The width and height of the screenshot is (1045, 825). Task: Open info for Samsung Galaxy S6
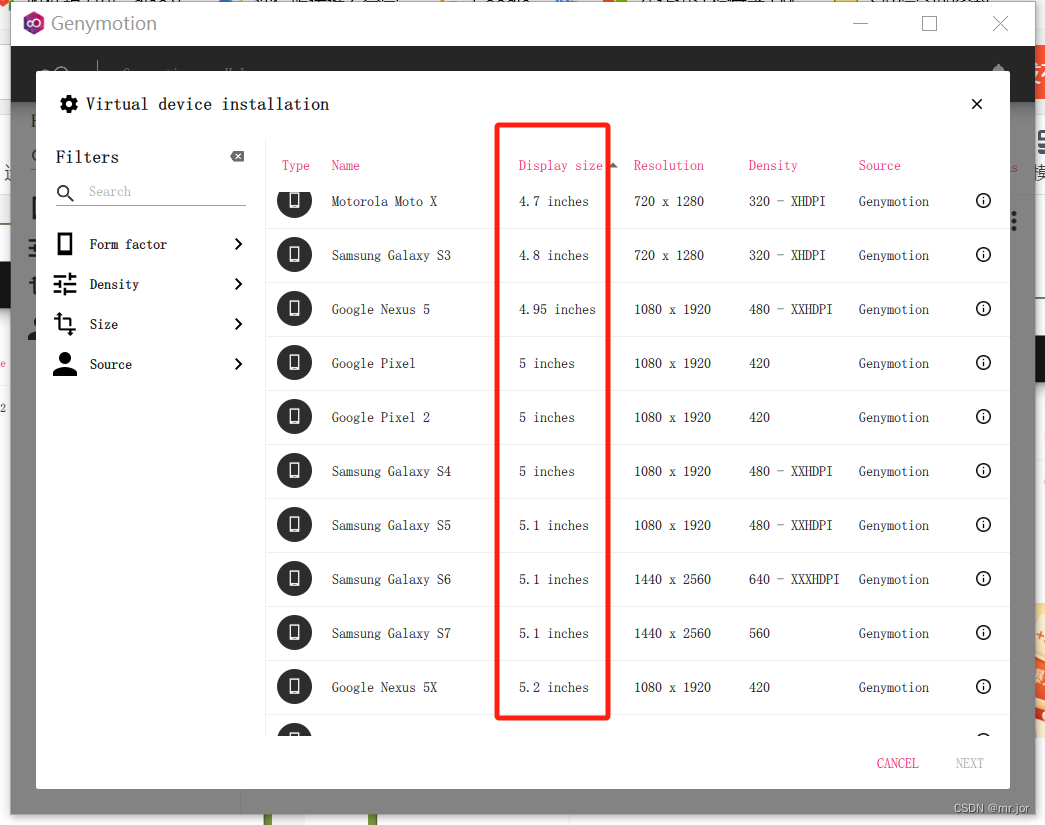(x=983, y=578)
